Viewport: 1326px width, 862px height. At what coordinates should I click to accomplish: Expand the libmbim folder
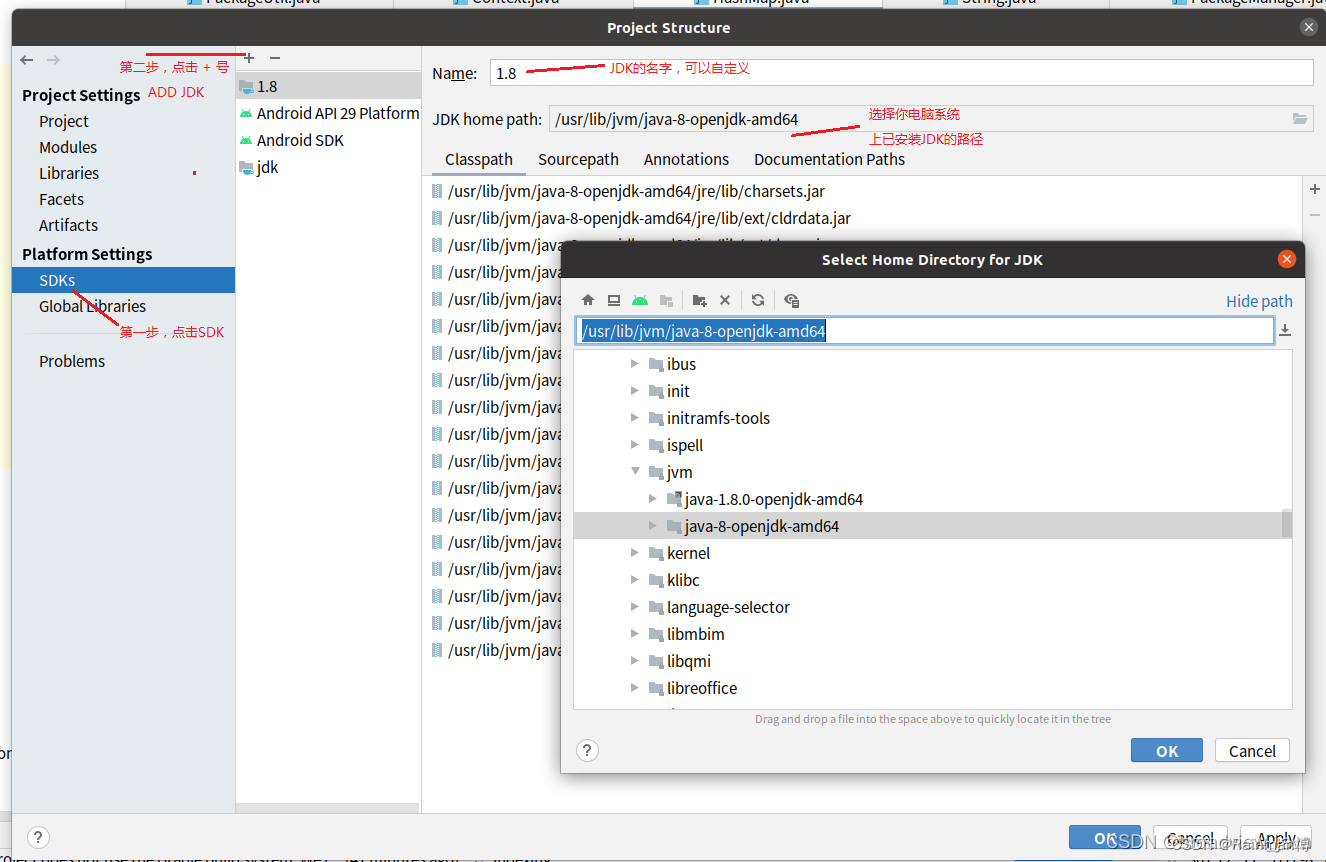(x=635, y=634)
